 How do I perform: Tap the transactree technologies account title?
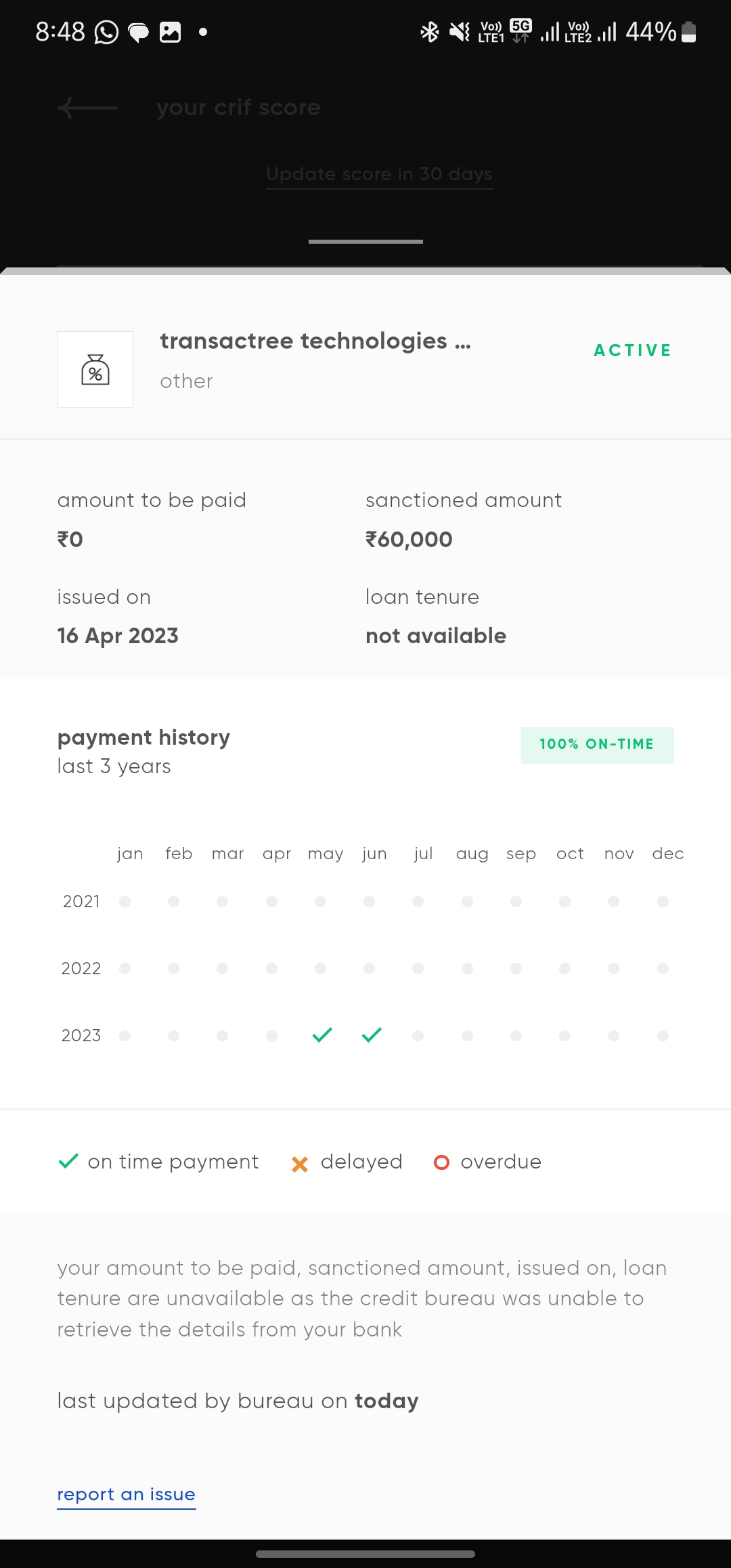(315, 341)
